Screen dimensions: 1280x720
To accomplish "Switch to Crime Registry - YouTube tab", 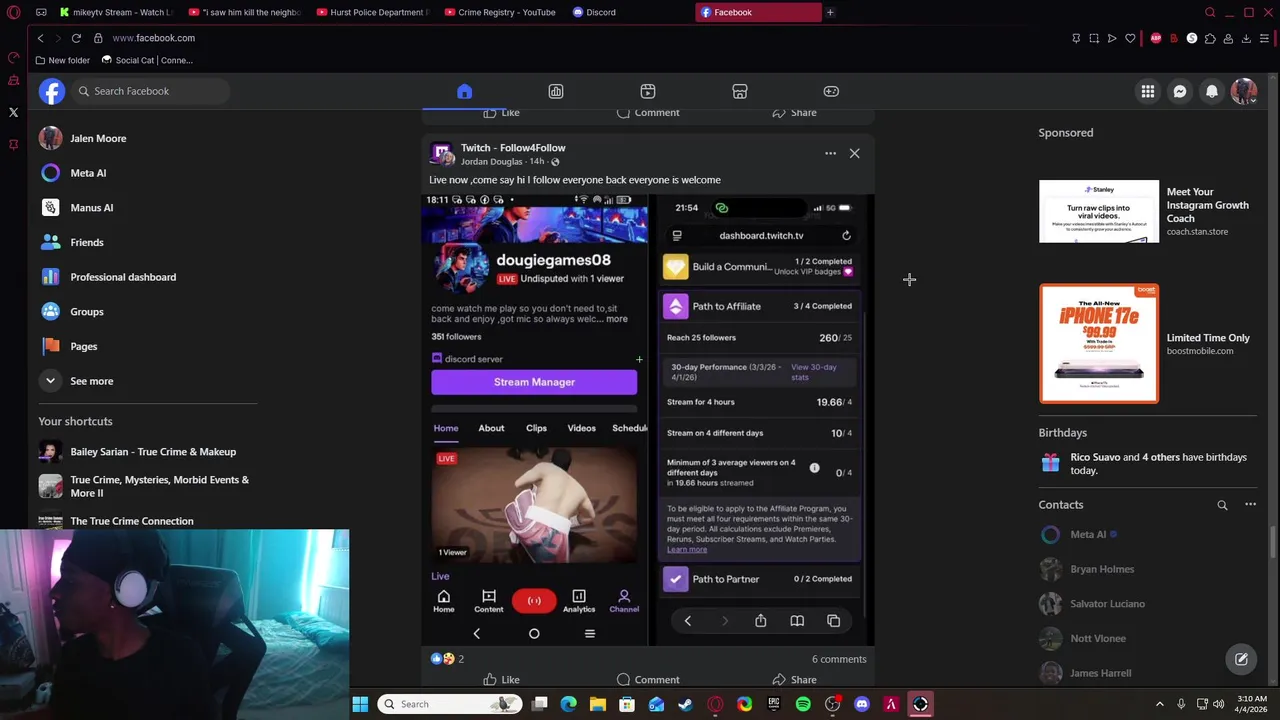I will [x=500, y=12].
